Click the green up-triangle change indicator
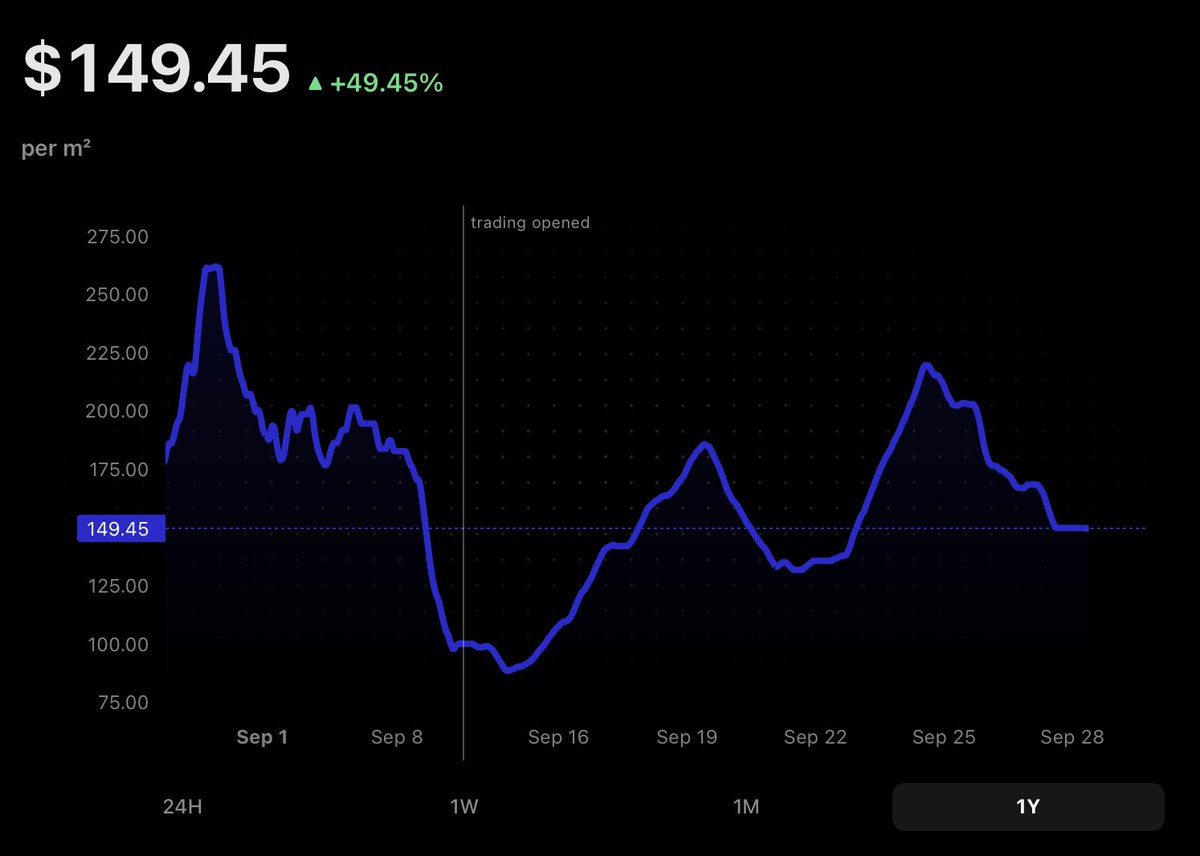 coord(315,84)
